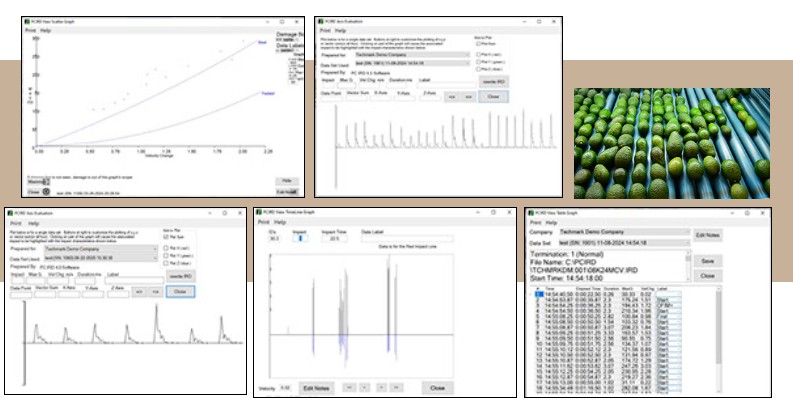Enable Plot X checkbox in top Axis Evaluation
The width and height of the screenshot is (793, 404).
(x=479, y=54)
